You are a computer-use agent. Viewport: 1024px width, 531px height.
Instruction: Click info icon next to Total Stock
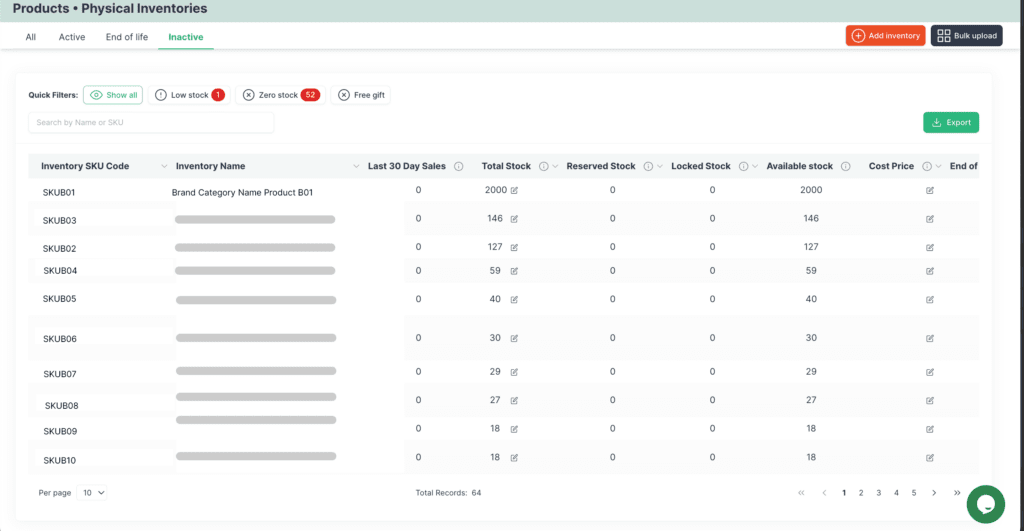pos(543,167)
